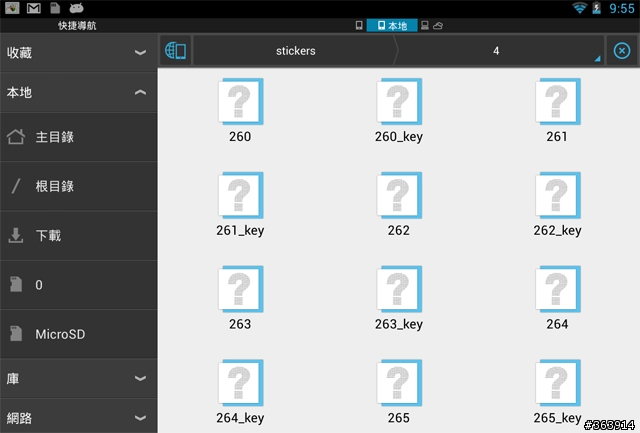Open the 264_key file icon

coord(240,383)
